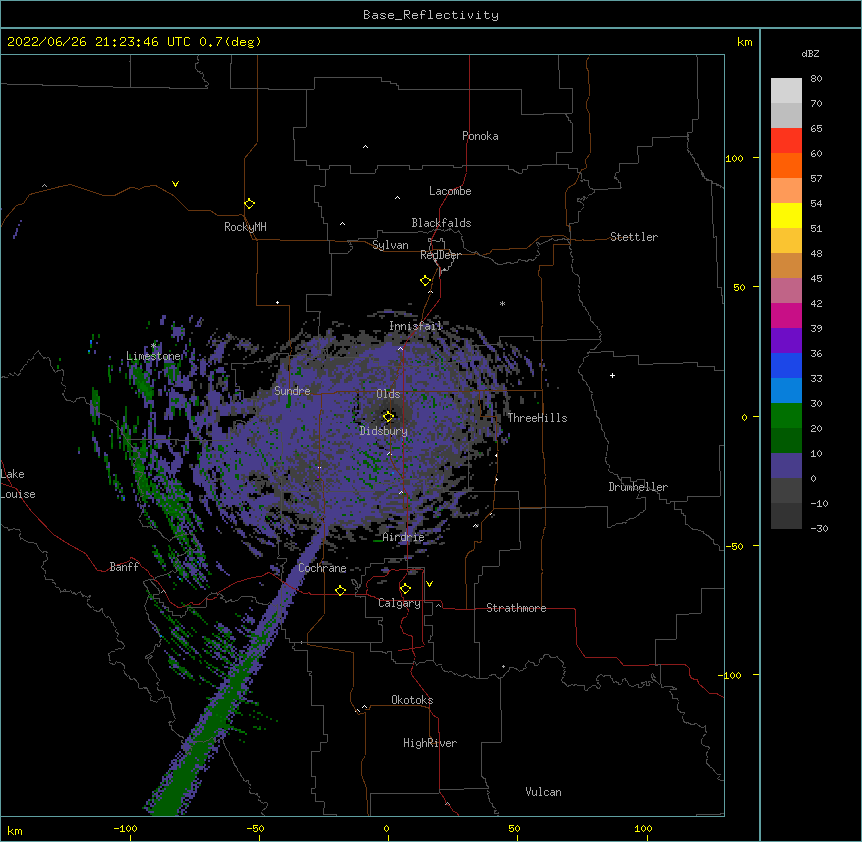Click the Blackfalds city label
Viewport: 862px width, 842px height.
click(441, 223)
